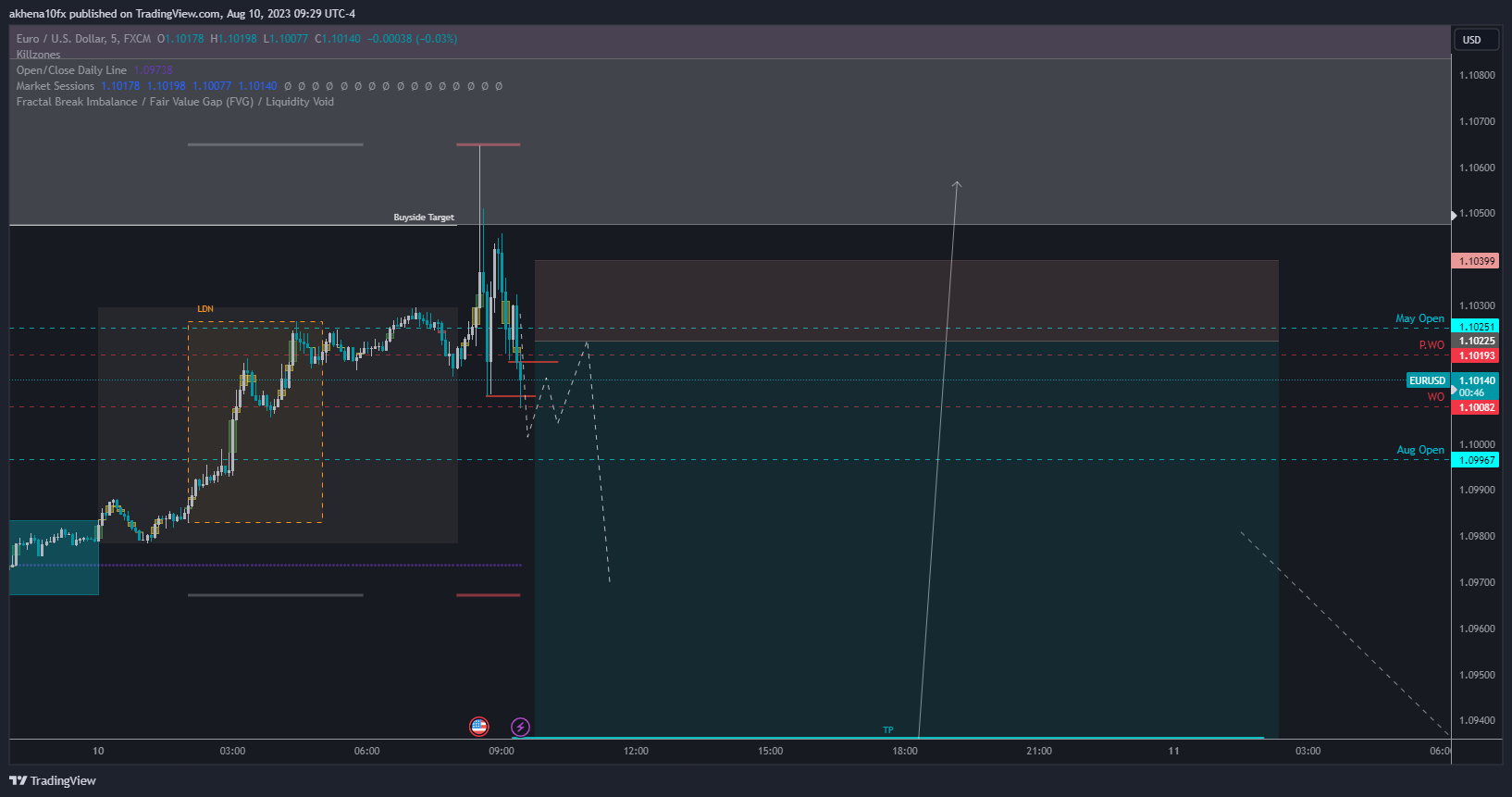Click the day 11 time axis label
Image resolution: width=1512 pixels, height=797 pixels.
coord(1173,751)
